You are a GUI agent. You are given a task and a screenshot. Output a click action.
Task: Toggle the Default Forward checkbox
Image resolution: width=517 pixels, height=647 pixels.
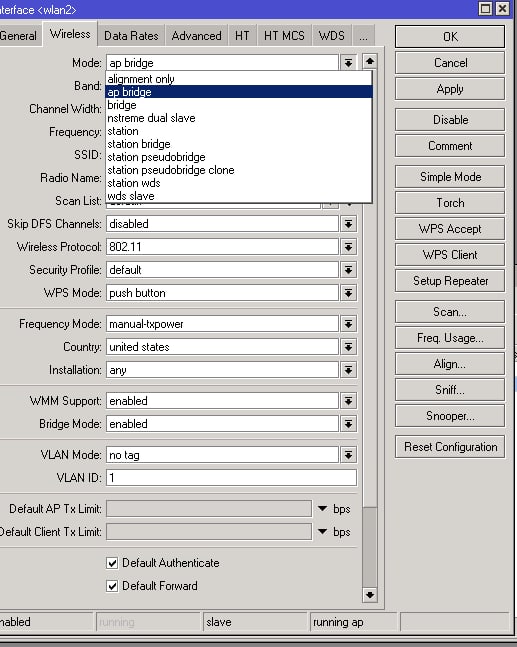112,586
